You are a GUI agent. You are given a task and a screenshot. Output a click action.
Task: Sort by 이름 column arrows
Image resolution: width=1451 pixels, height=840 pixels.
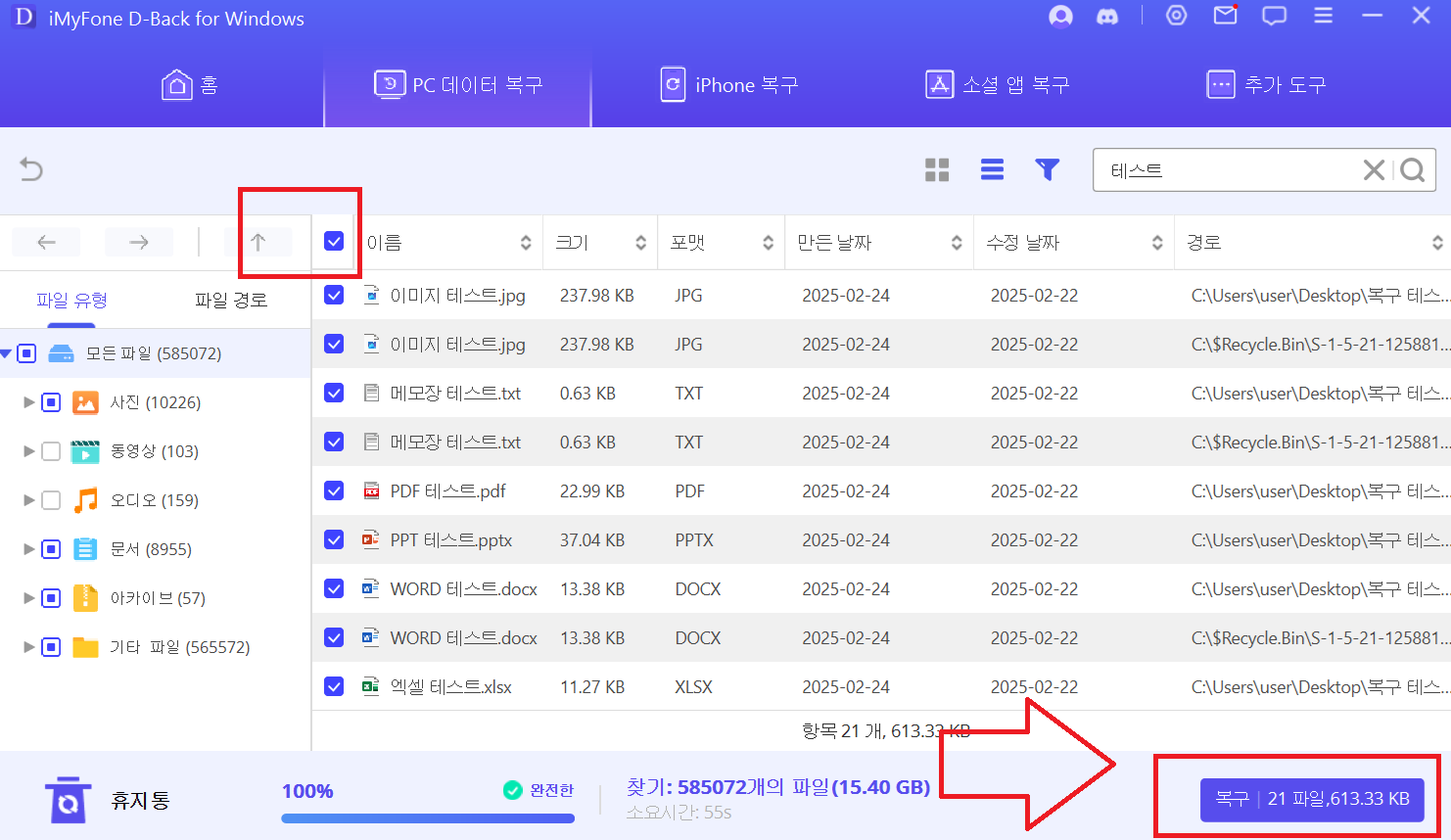[x=526, y=243]
